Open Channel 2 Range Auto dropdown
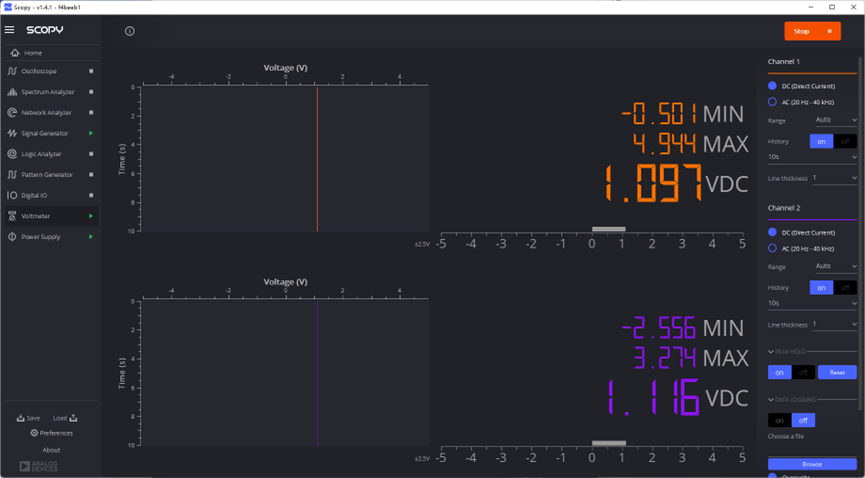The height and width of the screenshot is (478, 865). tap(836, 266)
